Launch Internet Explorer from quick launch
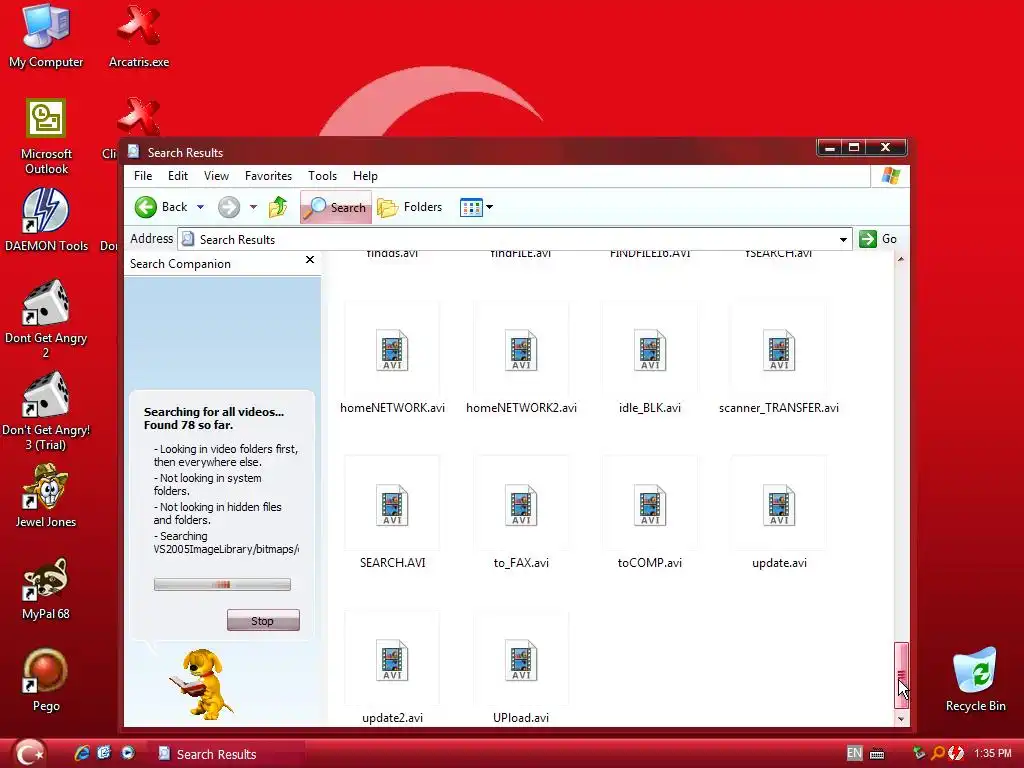1024x768 pixels. (82, 753)
